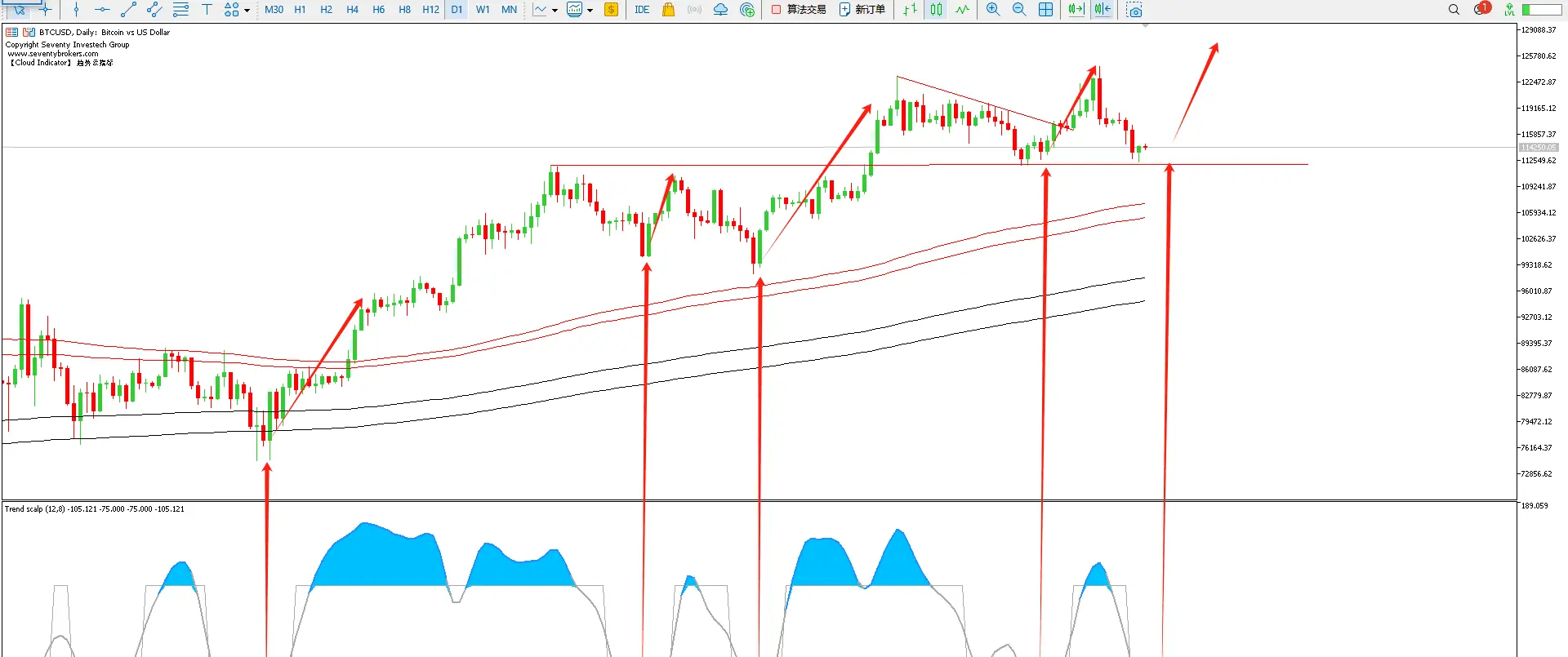Screen dimensions: 1568x657
Task: Switch to the MN monthly timeframe
Action: point(509,10)
